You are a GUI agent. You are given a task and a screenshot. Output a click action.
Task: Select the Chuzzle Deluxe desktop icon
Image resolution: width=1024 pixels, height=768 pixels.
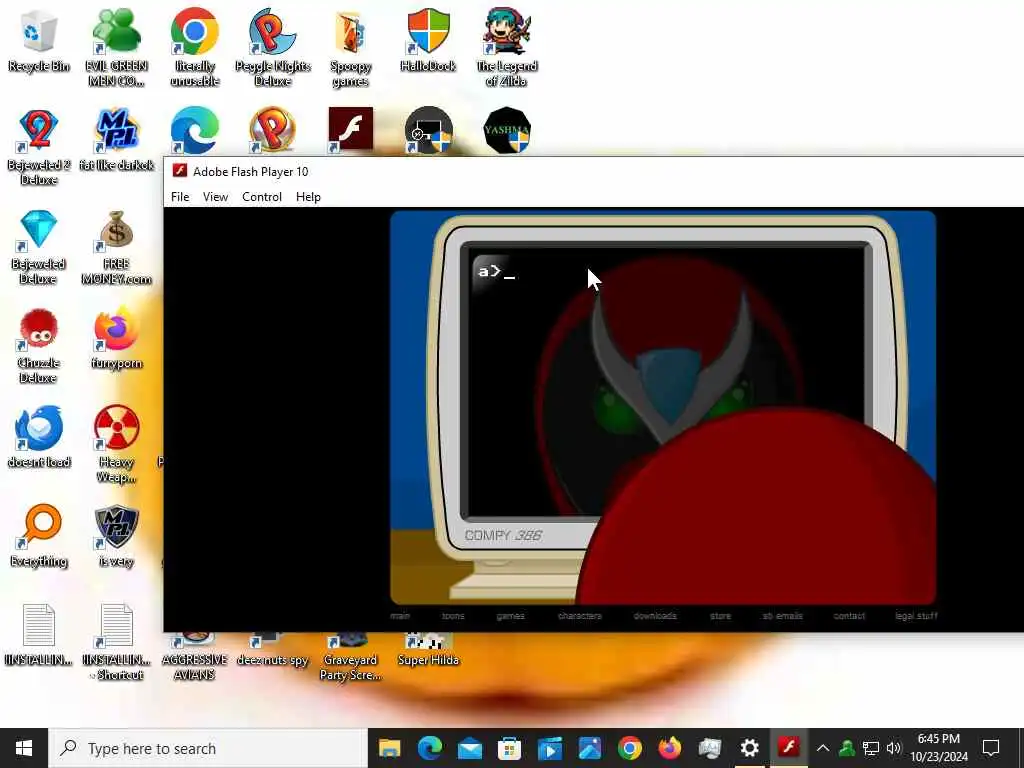pos(39,346)
